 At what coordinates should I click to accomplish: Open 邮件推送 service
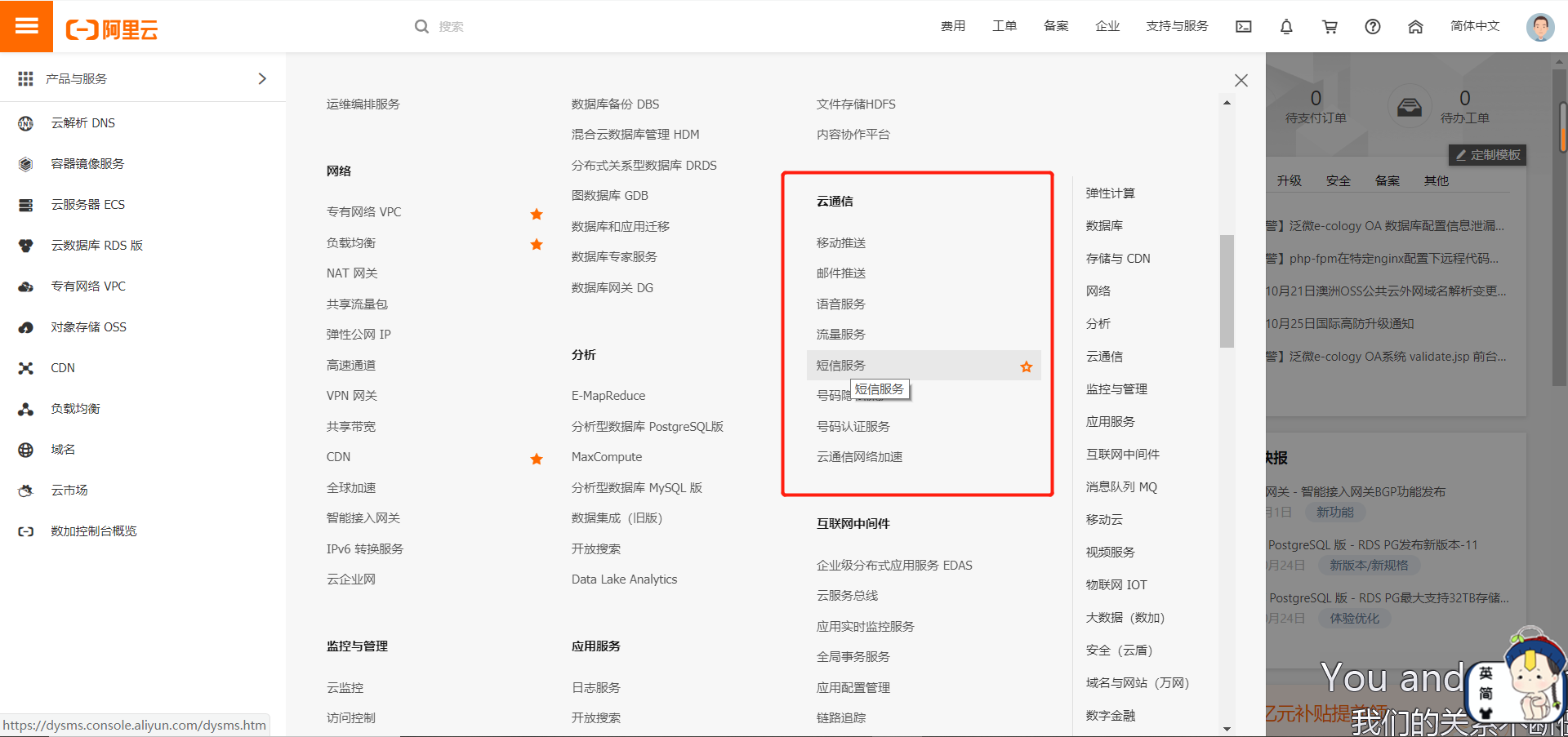[x=841, y=273]
